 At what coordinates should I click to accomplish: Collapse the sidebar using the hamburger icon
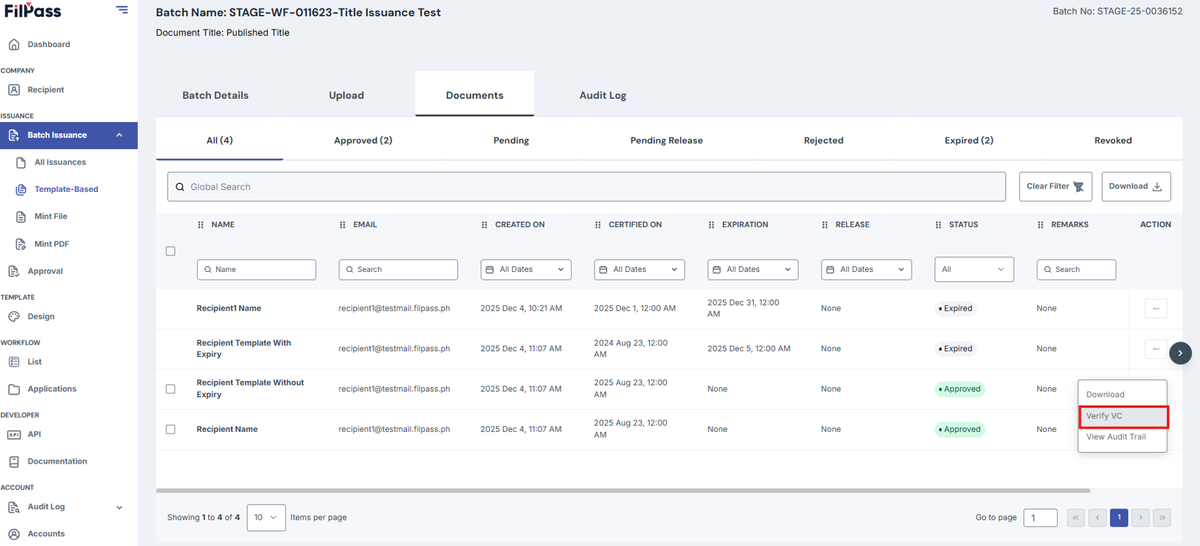122,10
